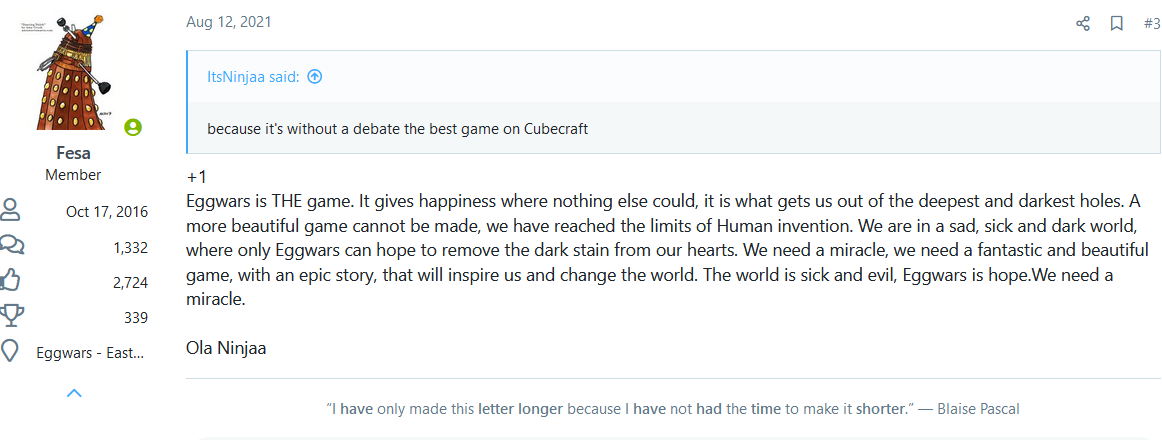This screenshot has height=440, width=1162.
Task: Click the 1,332 messages count
Action: [x=130, y=247]
